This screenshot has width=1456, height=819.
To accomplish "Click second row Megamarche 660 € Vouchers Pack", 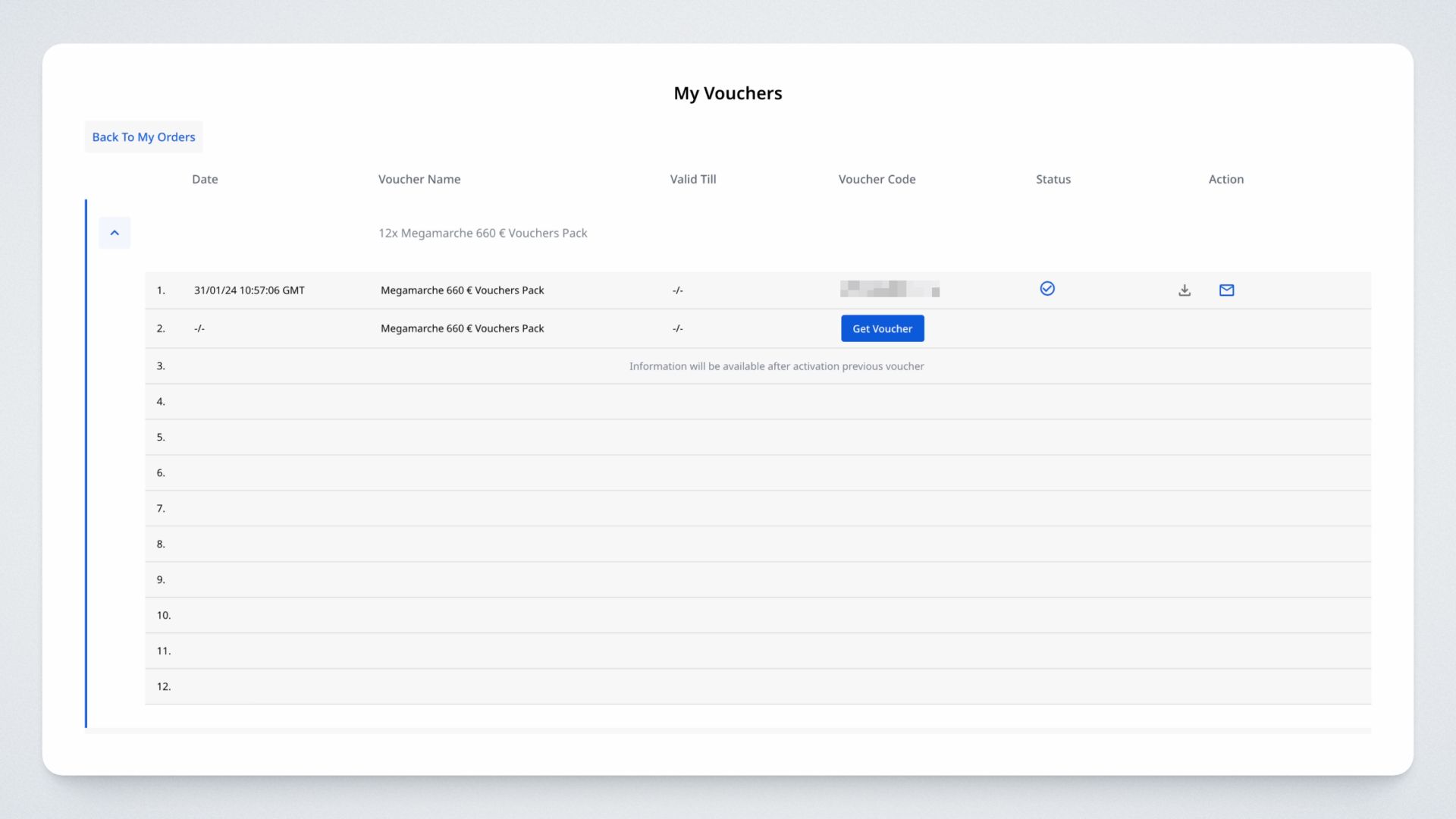I will pos(462,329).
